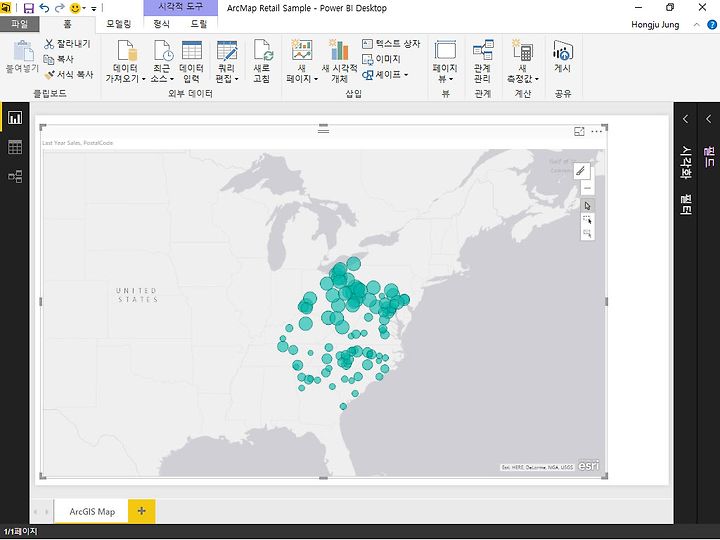Send feedback via the smiley face icon
Screen dimensions: 720x540
[75, 8]
